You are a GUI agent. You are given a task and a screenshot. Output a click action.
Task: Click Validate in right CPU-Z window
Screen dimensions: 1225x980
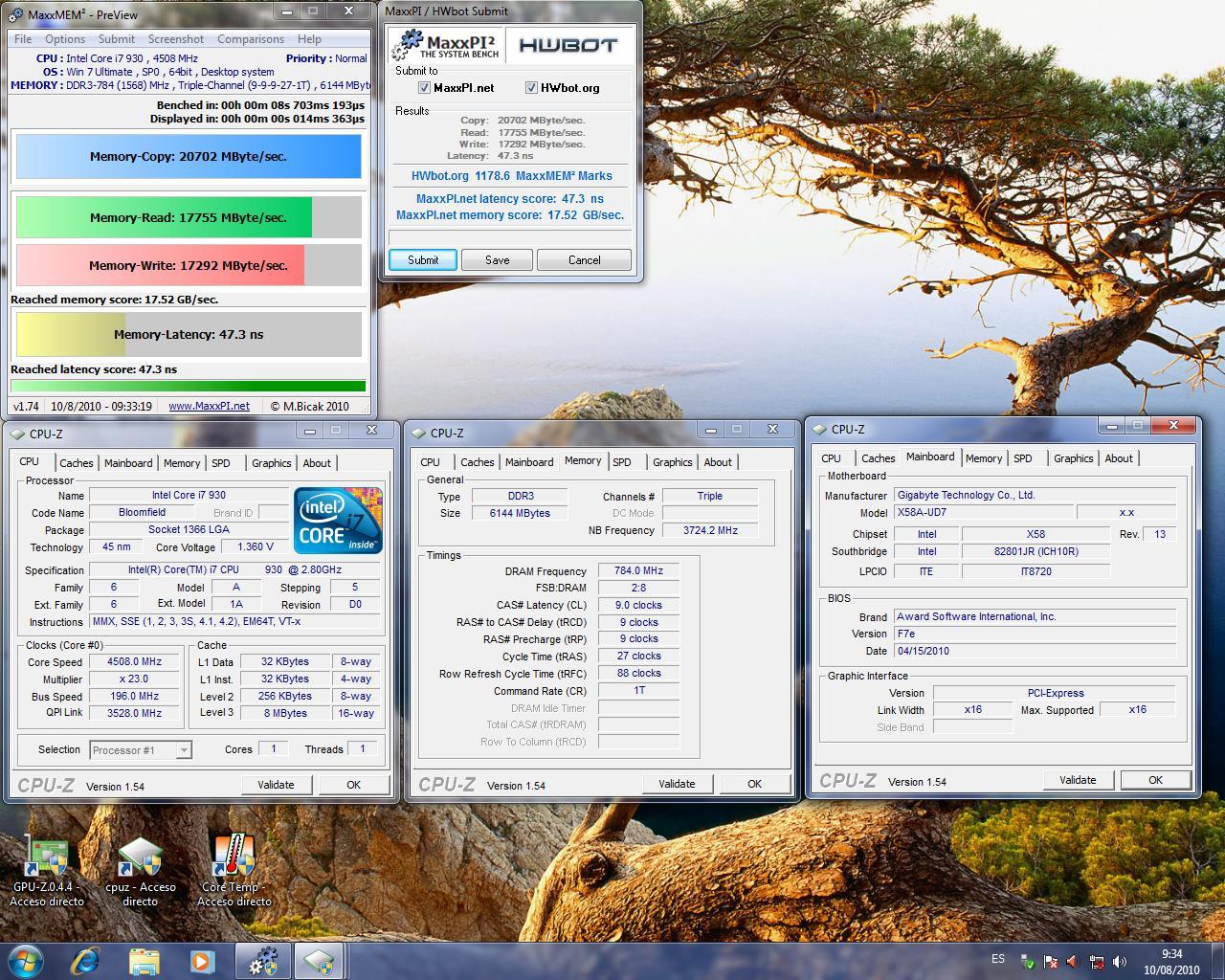[1078, 780]
